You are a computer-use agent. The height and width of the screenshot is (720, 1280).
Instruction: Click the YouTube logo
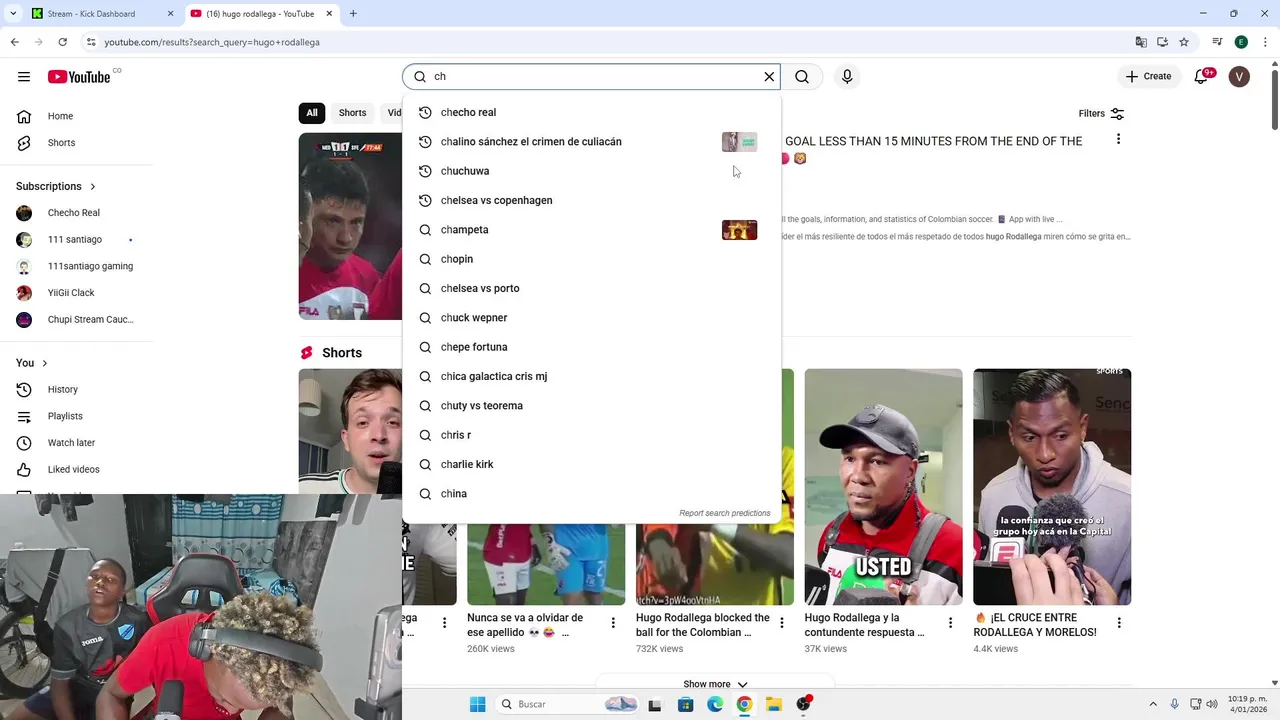[79, 77]
